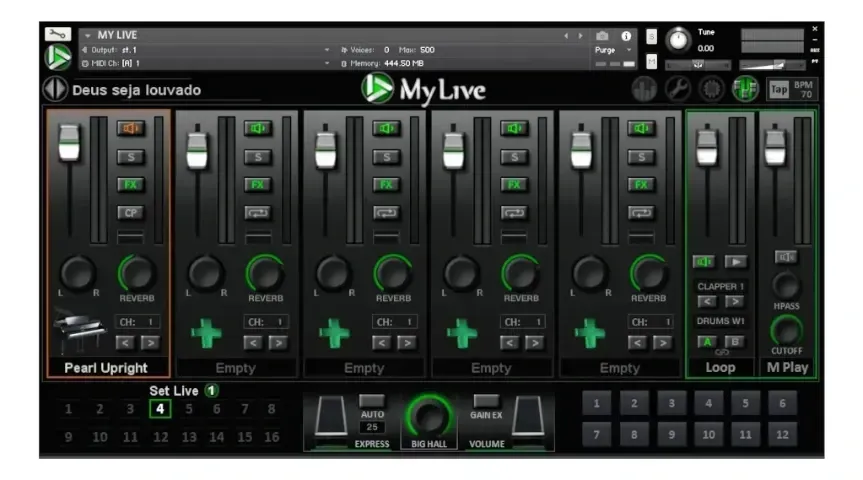
Task: Toggle FX on third channel
Action: coord(386,185)
